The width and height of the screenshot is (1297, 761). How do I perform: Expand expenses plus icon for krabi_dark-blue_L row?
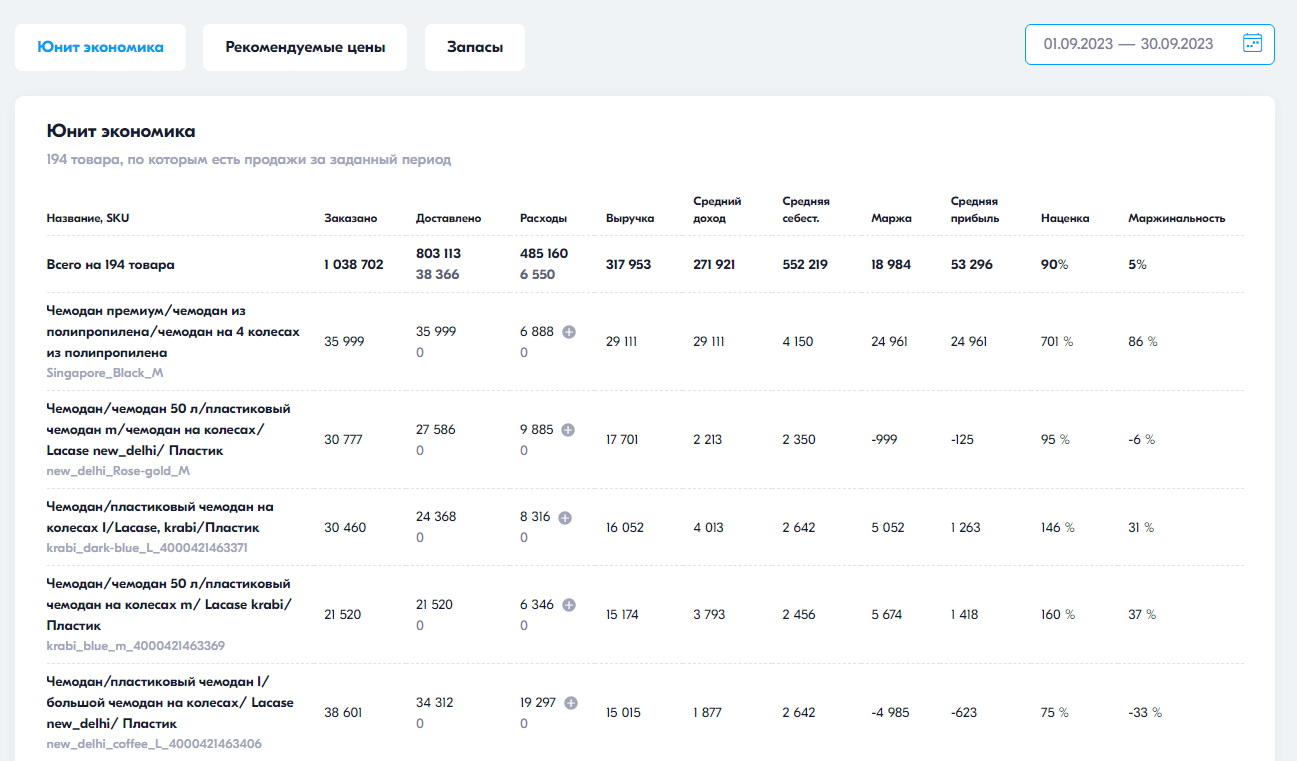(x=565, y=517)
